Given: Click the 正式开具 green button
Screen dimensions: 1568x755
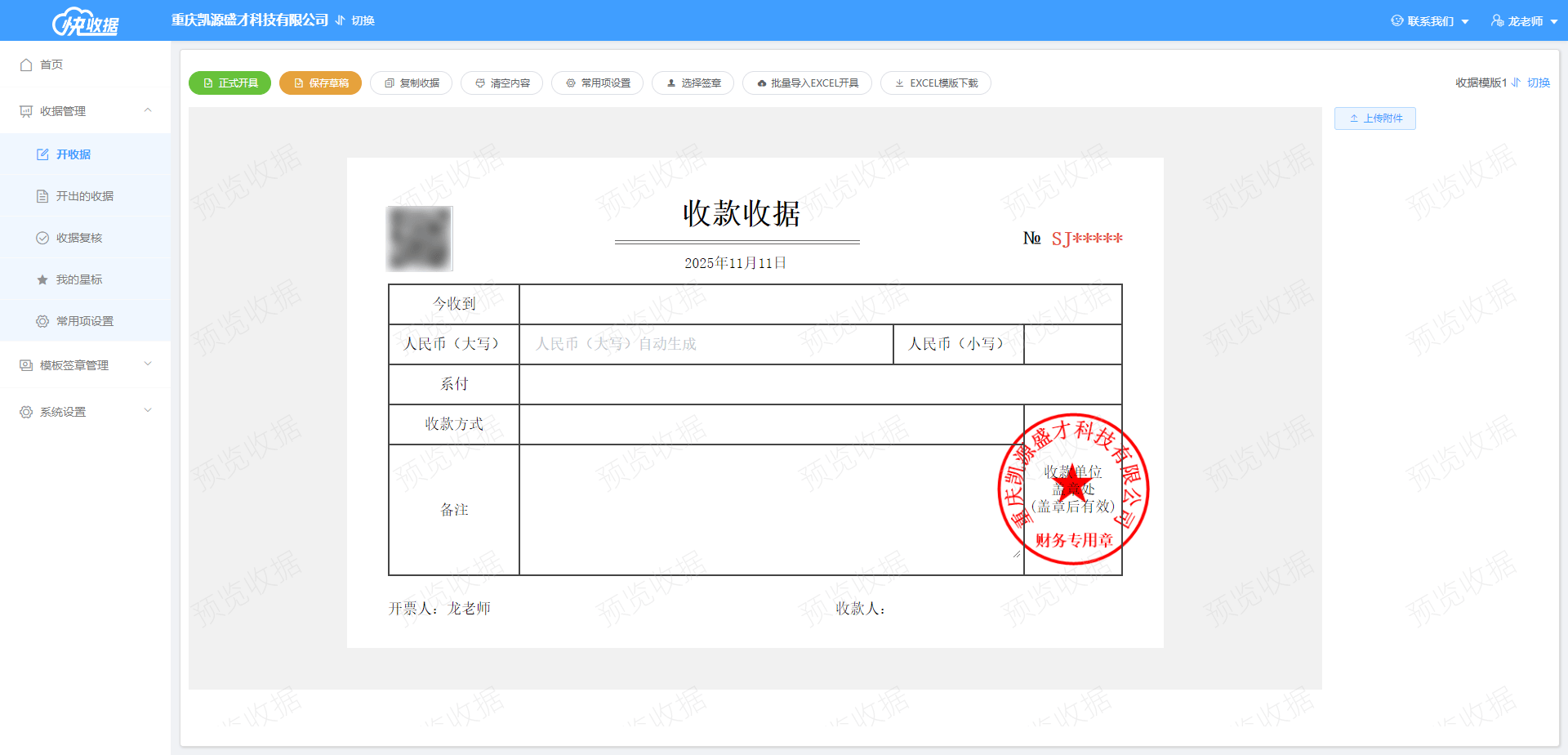Looking at the screenshot, I should [x=229, y=83].
